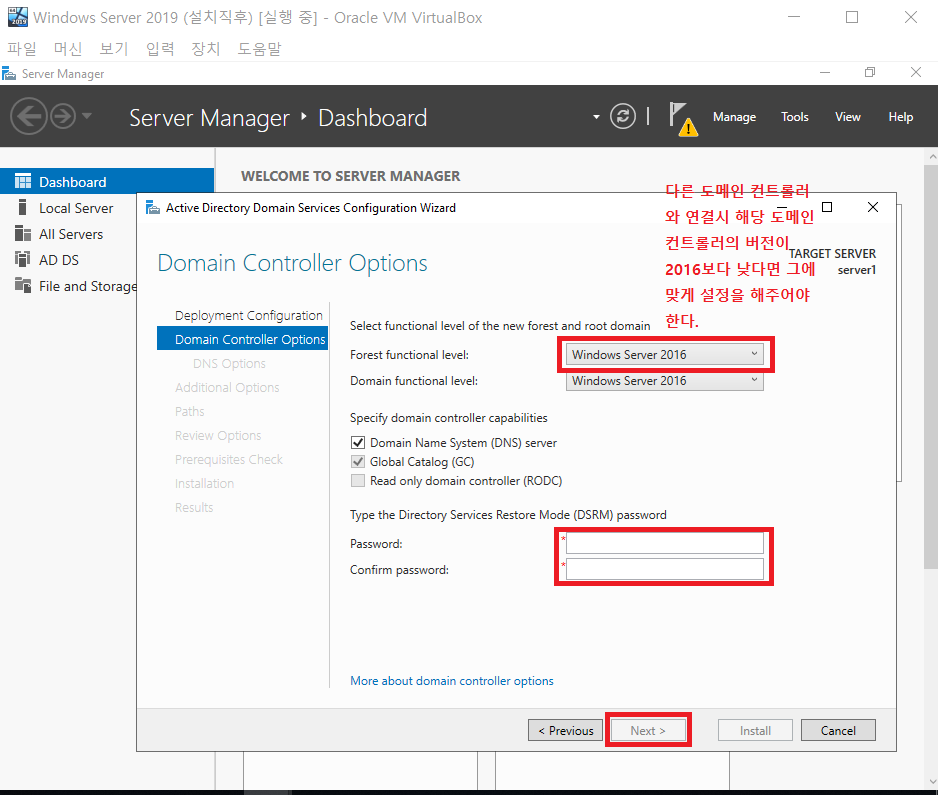Click scrollbar down arrow in Server Manager
Image resolution: width=938 pixels, height=795 pixels.
pyautogui.click(x=932, y=782)
